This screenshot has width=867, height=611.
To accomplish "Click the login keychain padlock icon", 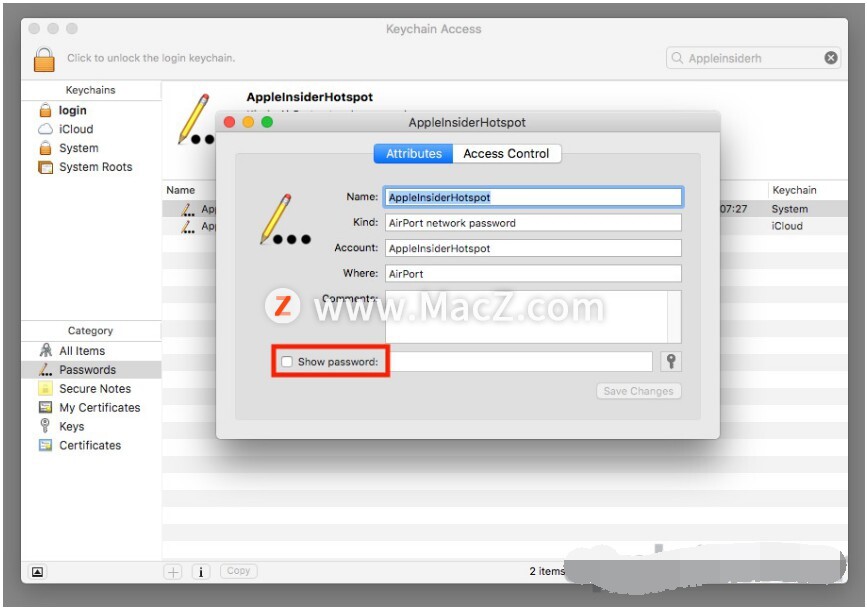I will tap(45, 110).
